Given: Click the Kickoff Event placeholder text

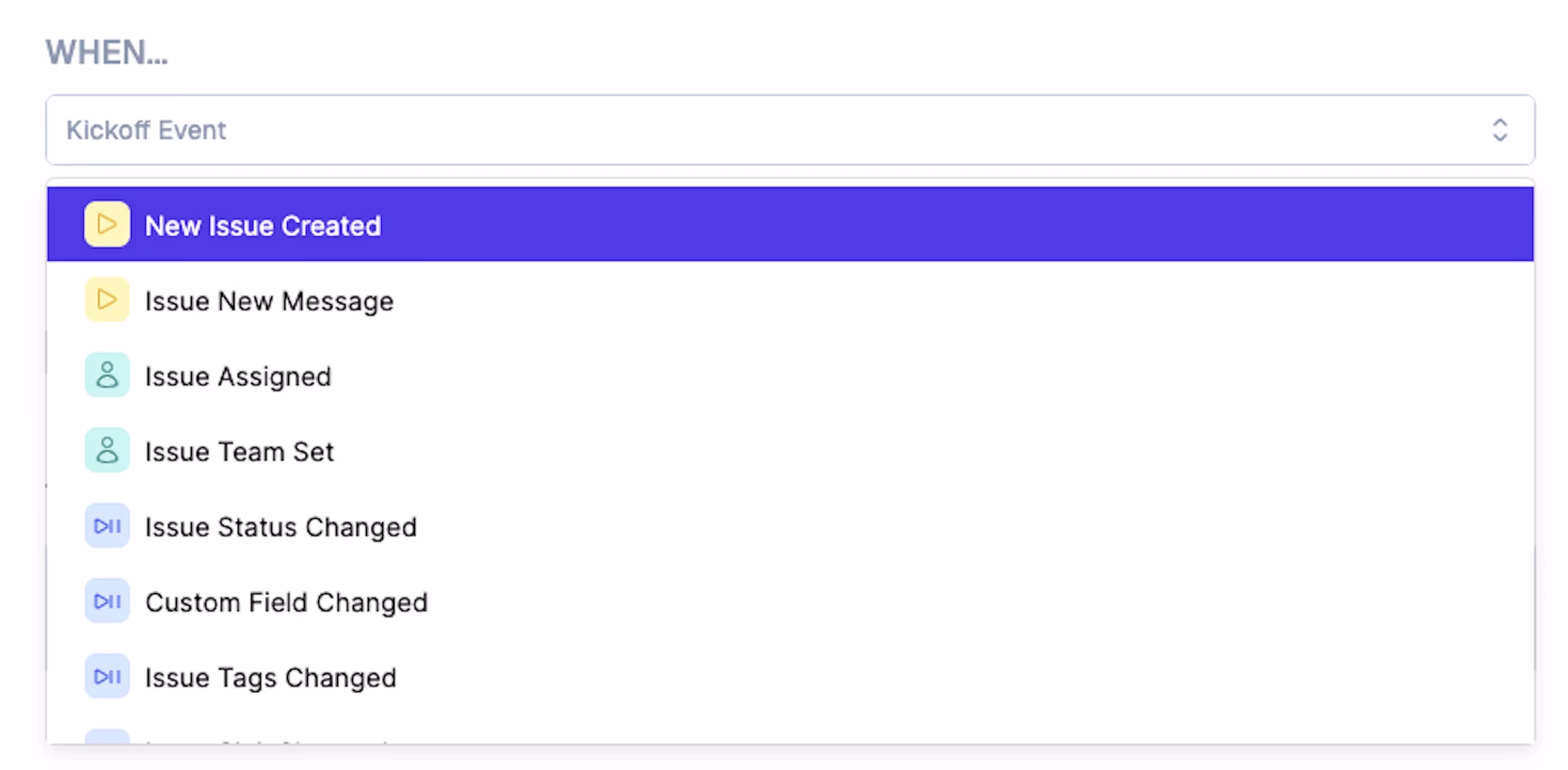Looking at the screenshot, I should tap(146, 130).
